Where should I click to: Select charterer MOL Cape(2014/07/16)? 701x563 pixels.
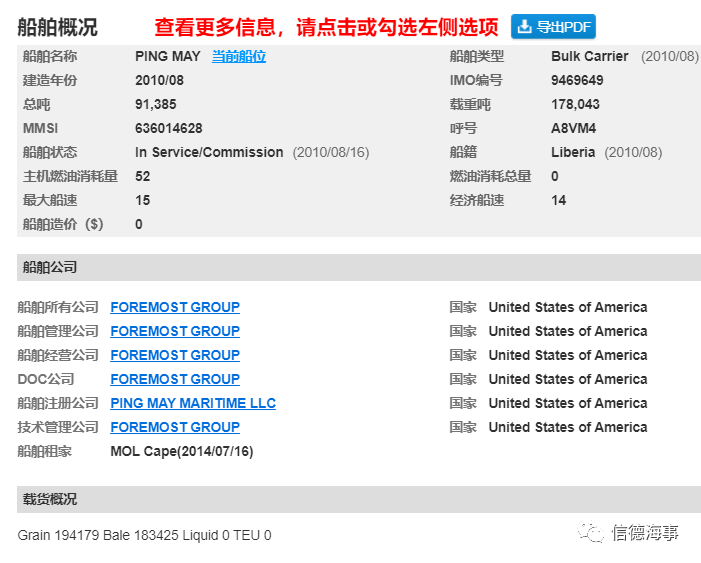click(182, 451)
